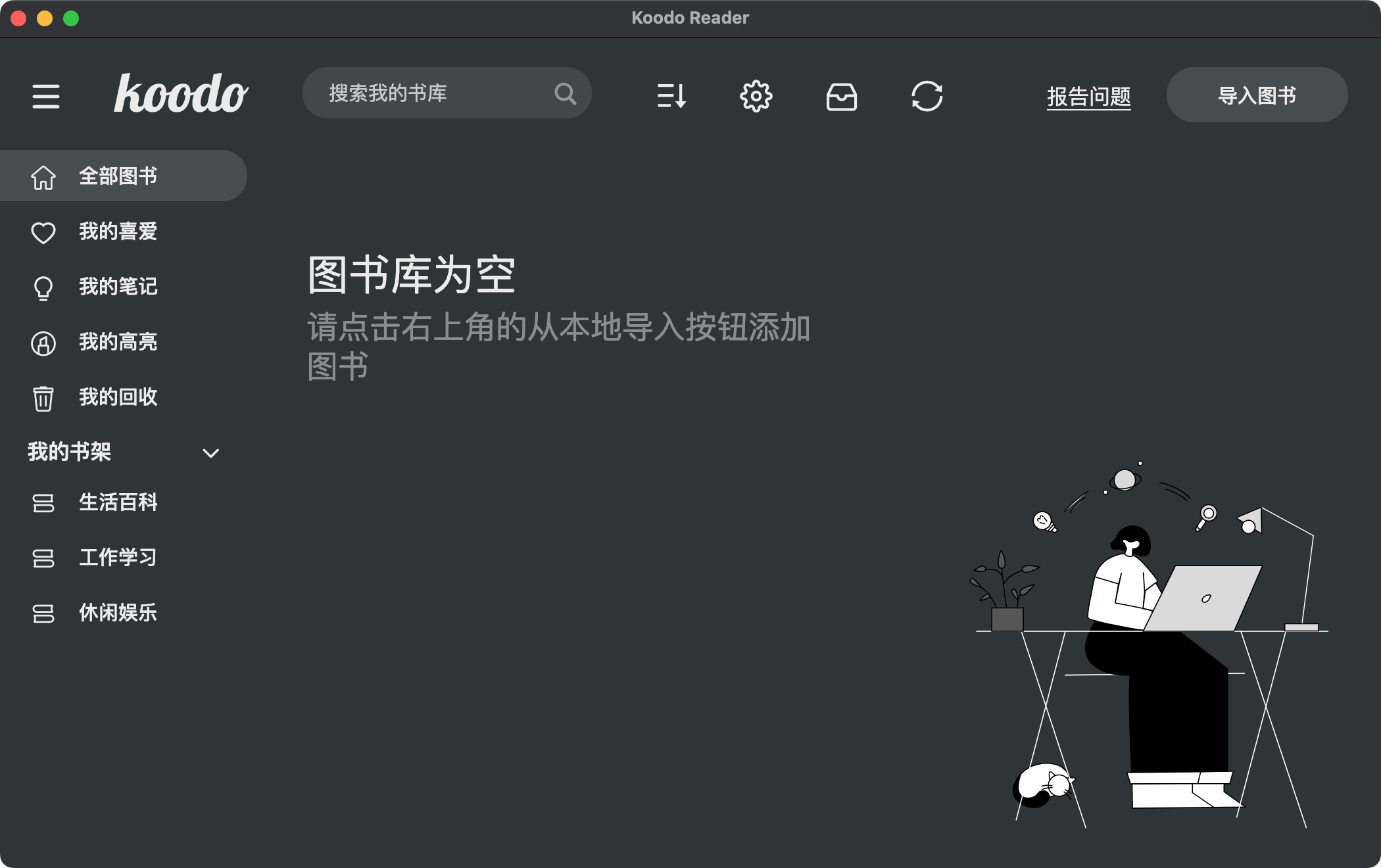This screenshot has height=868, width=1381.
Task: Open the settings gear icon
Action: 756,96
